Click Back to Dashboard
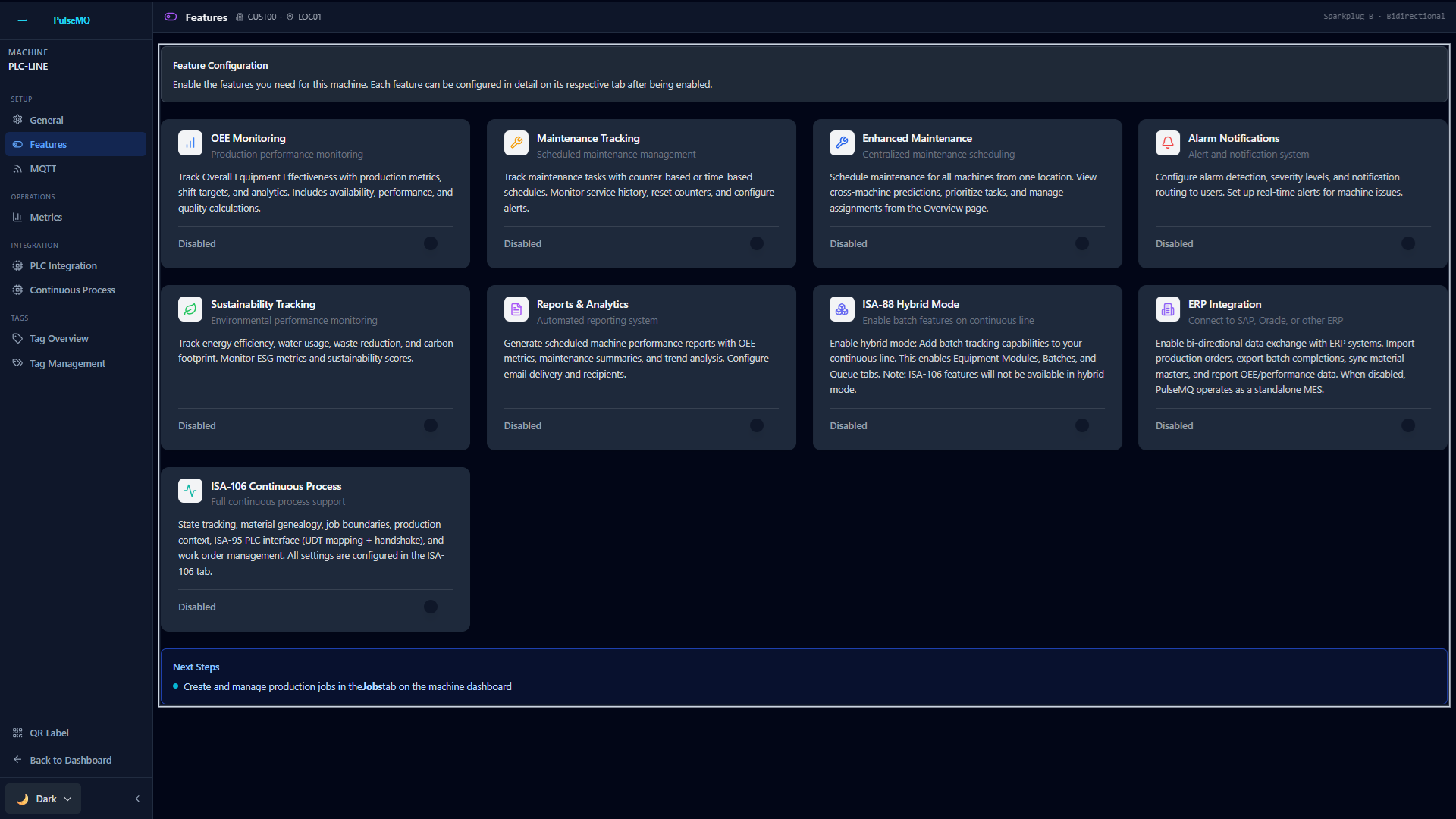Viewport: 1456px width, 819px height. (71, 760)
